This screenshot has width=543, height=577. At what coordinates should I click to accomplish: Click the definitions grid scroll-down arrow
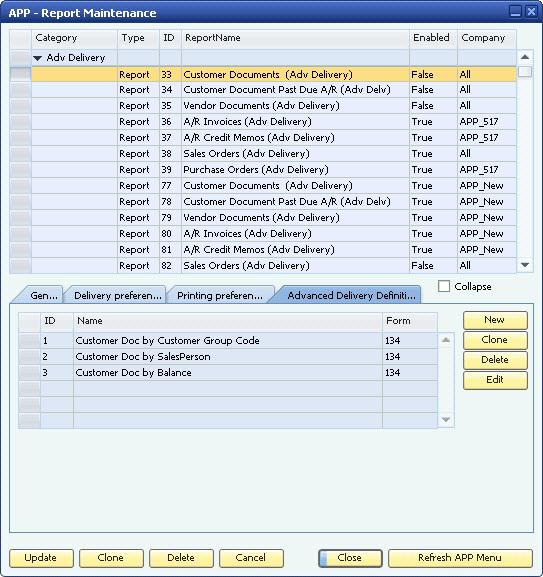pyautogui.click(x=446, y=420)
